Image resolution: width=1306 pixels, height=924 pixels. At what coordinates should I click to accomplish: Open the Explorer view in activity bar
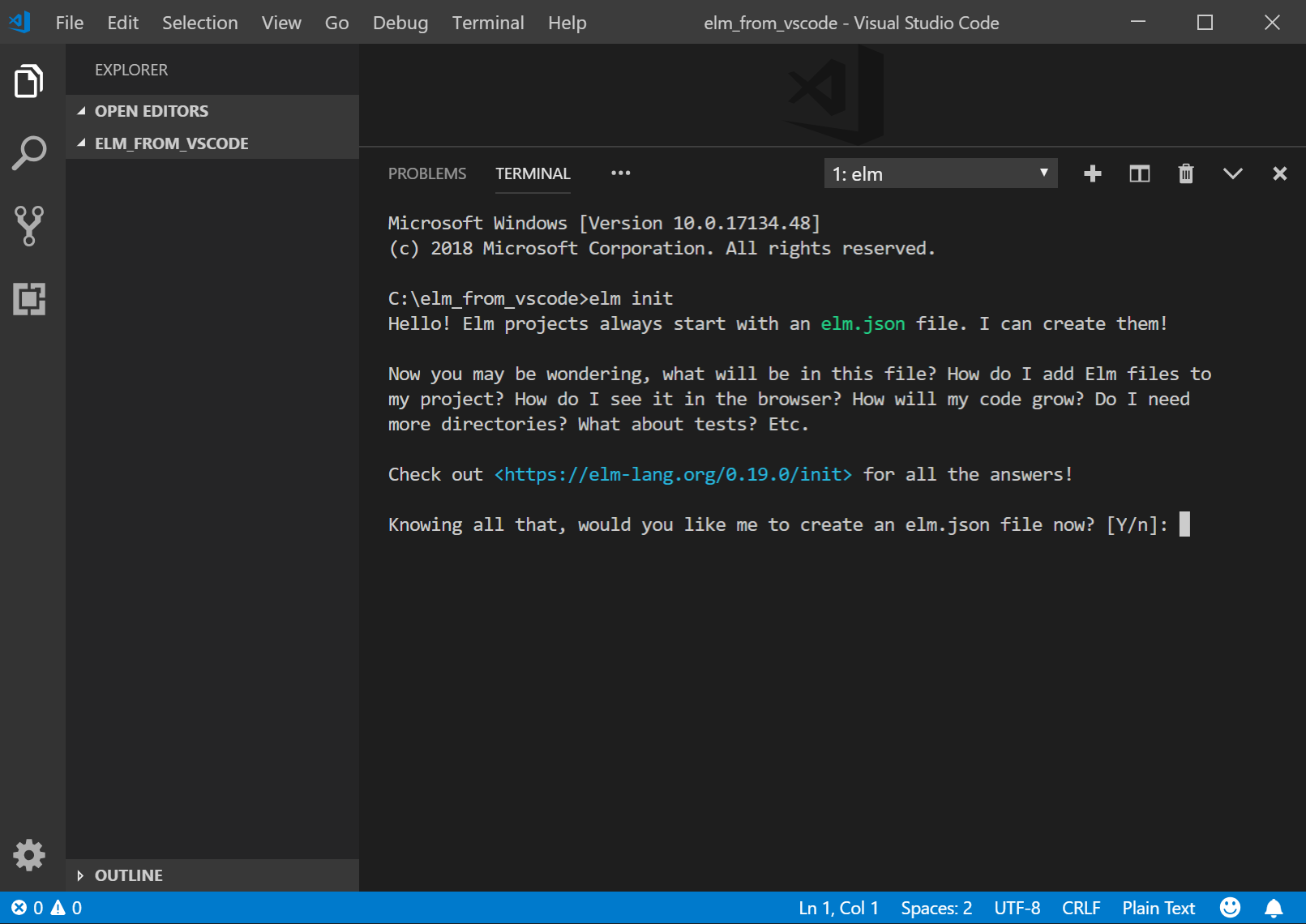[29, 81]
